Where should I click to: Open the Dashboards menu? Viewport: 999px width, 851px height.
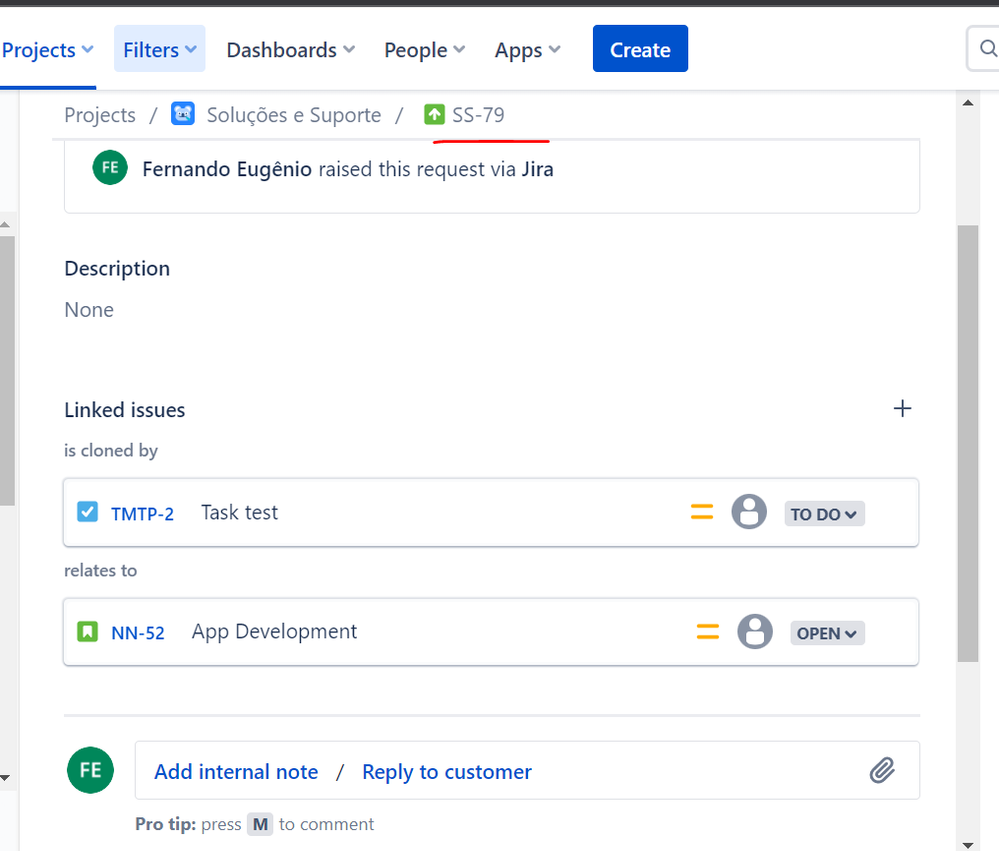point(291,50)
